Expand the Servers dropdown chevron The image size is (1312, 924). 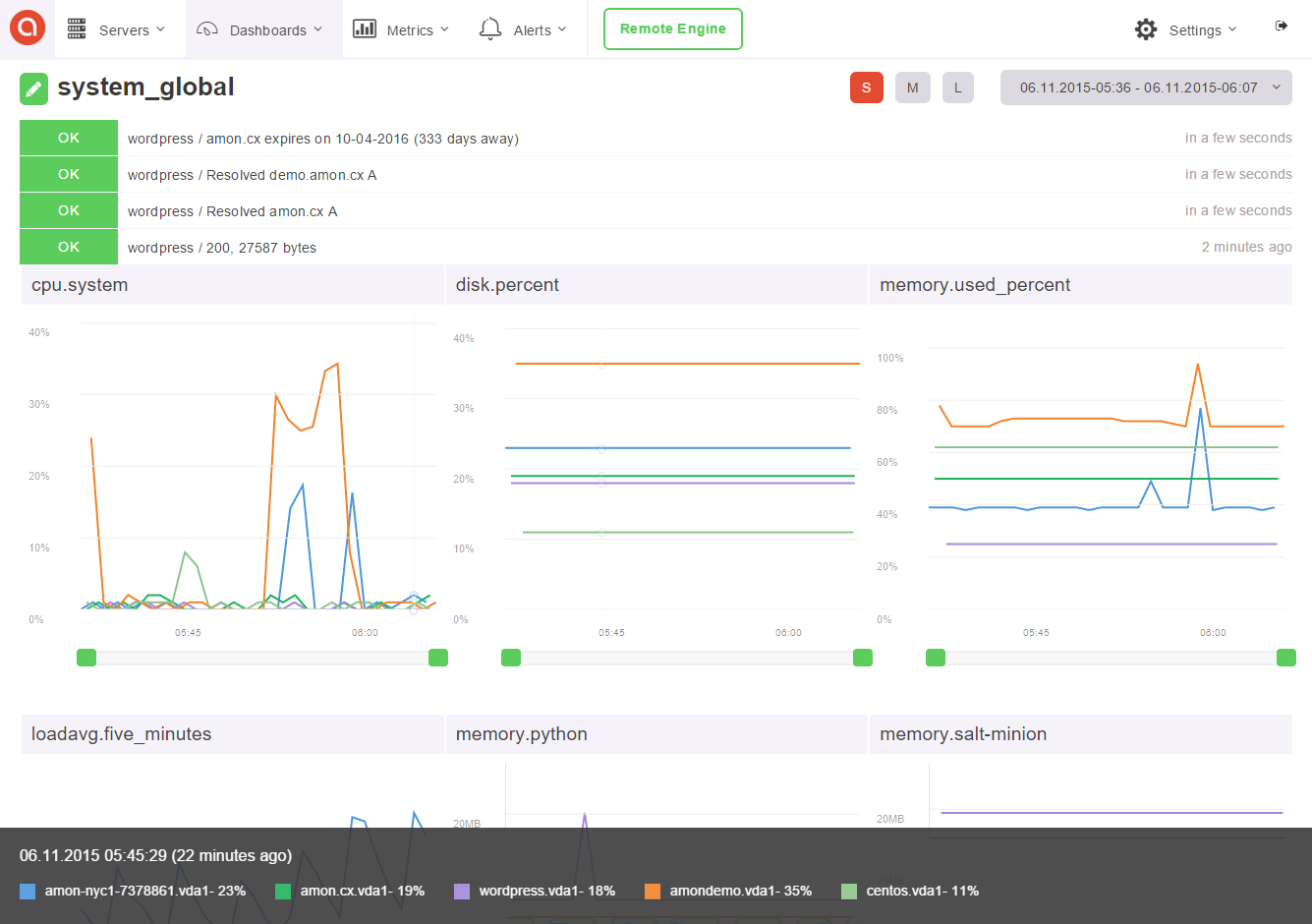click(x=160, y=29)
